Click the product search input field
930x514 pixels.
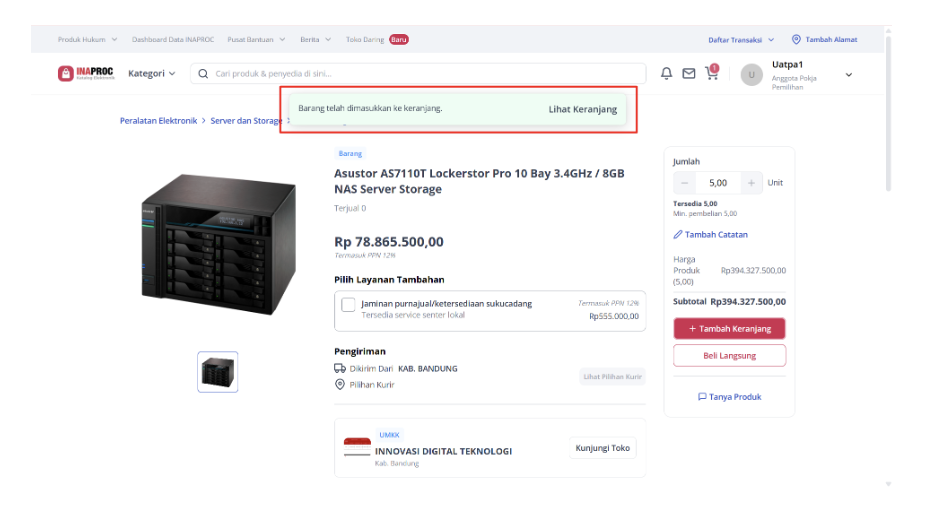click(x=418, y=74)
